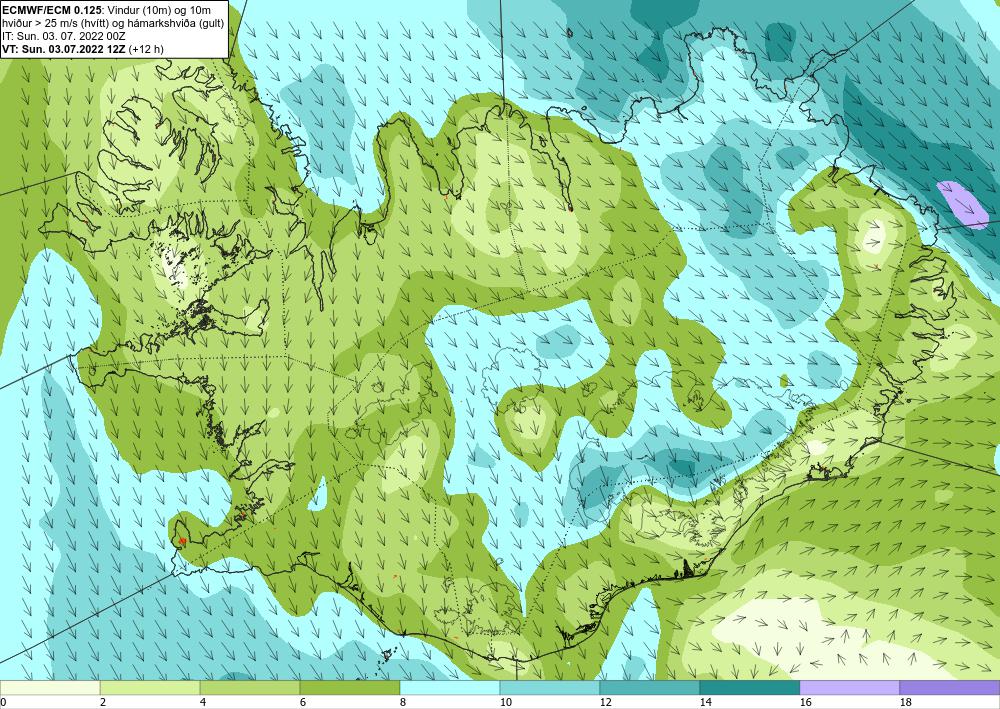Image resolution: width=1000 pixels, height=709 pixels.
Task: Select the 8–10 m/s light cyan legend swatch
Action: (x=450, y=688)
